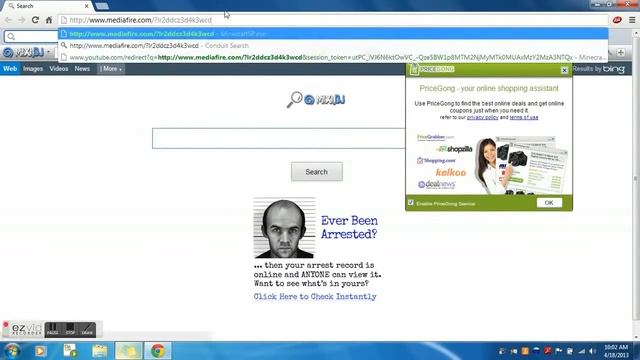The width and height of the screenshot is (640, 360).
Task: Open the Chrome menu (three lines)
Action: coord(632,20)
